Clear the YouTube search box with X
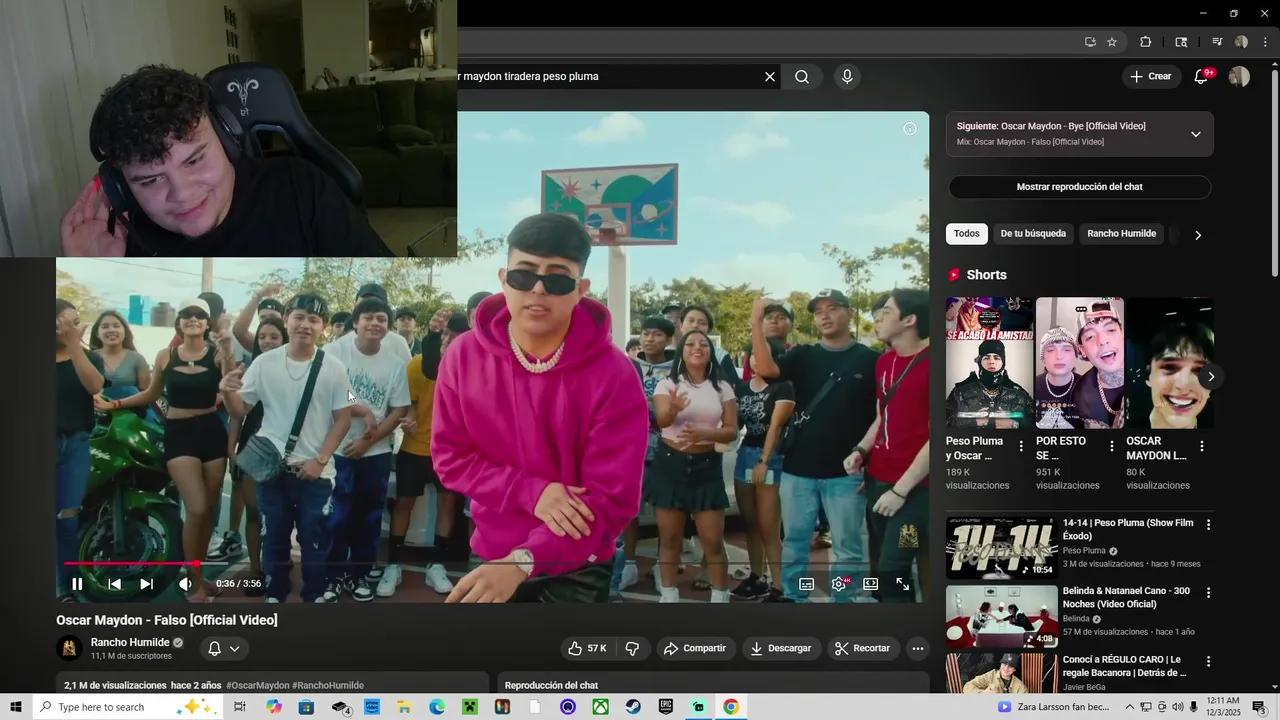The width and height of the screenshot is (1280, 720). click(x=770, y=77)
